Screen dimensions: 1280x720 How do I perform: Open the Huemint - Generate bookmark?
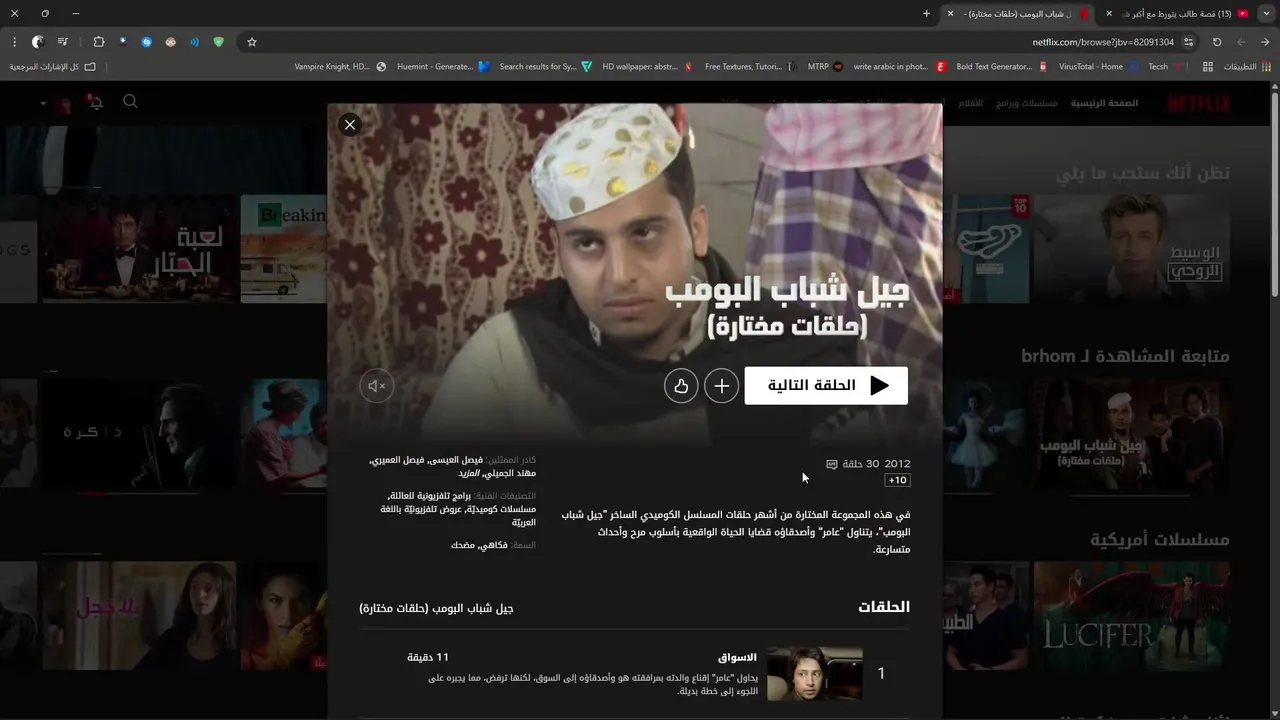[x=443, y=67]
